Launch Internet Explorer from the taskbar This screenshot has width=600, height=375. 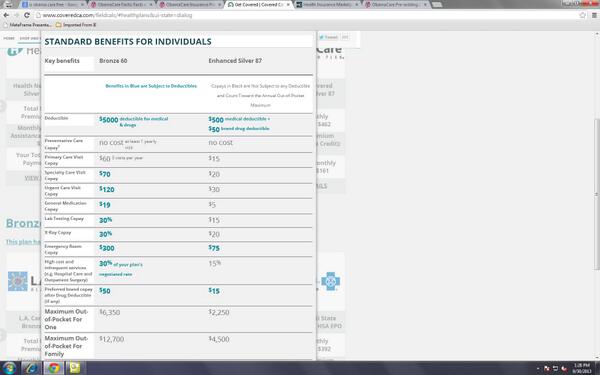pyautogui.click(x=32, y=368)
